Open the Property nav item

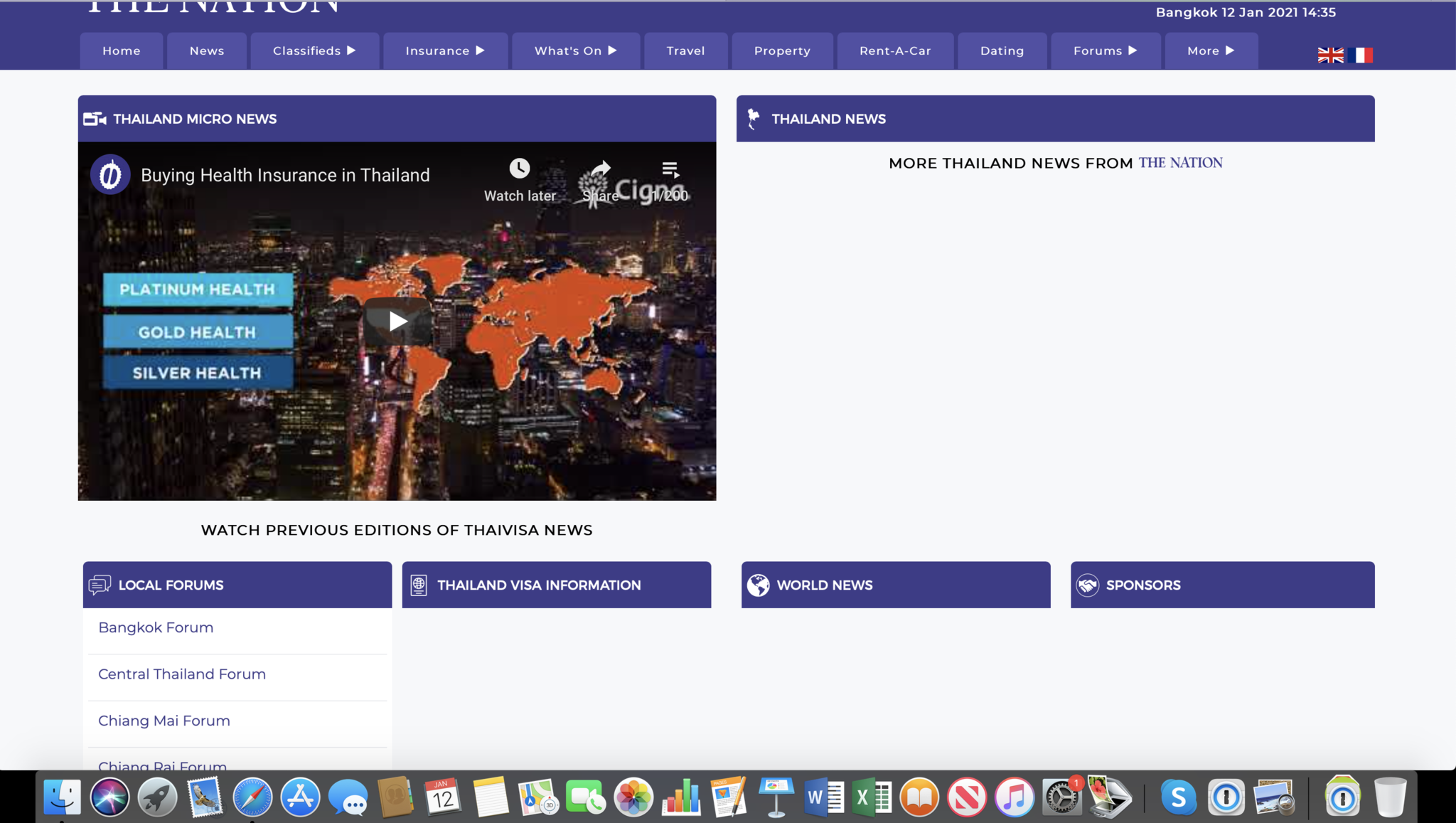[782, 51]
